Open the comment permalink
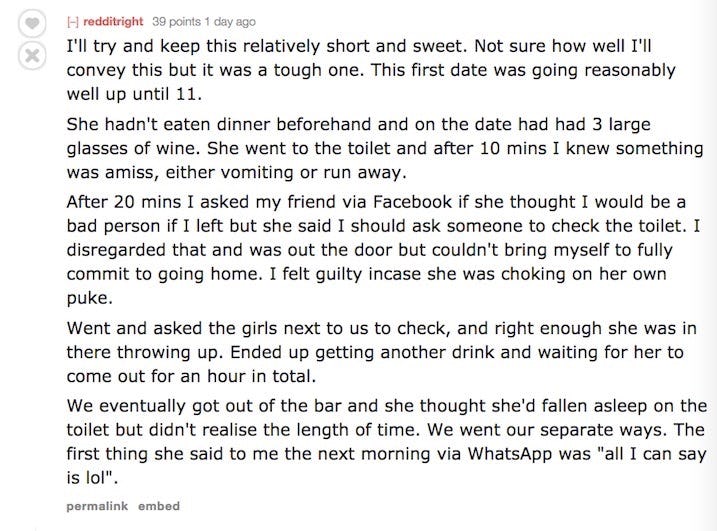Image resolution: width=717 pixels, height=531 pixels. click(x=96, y=507)
